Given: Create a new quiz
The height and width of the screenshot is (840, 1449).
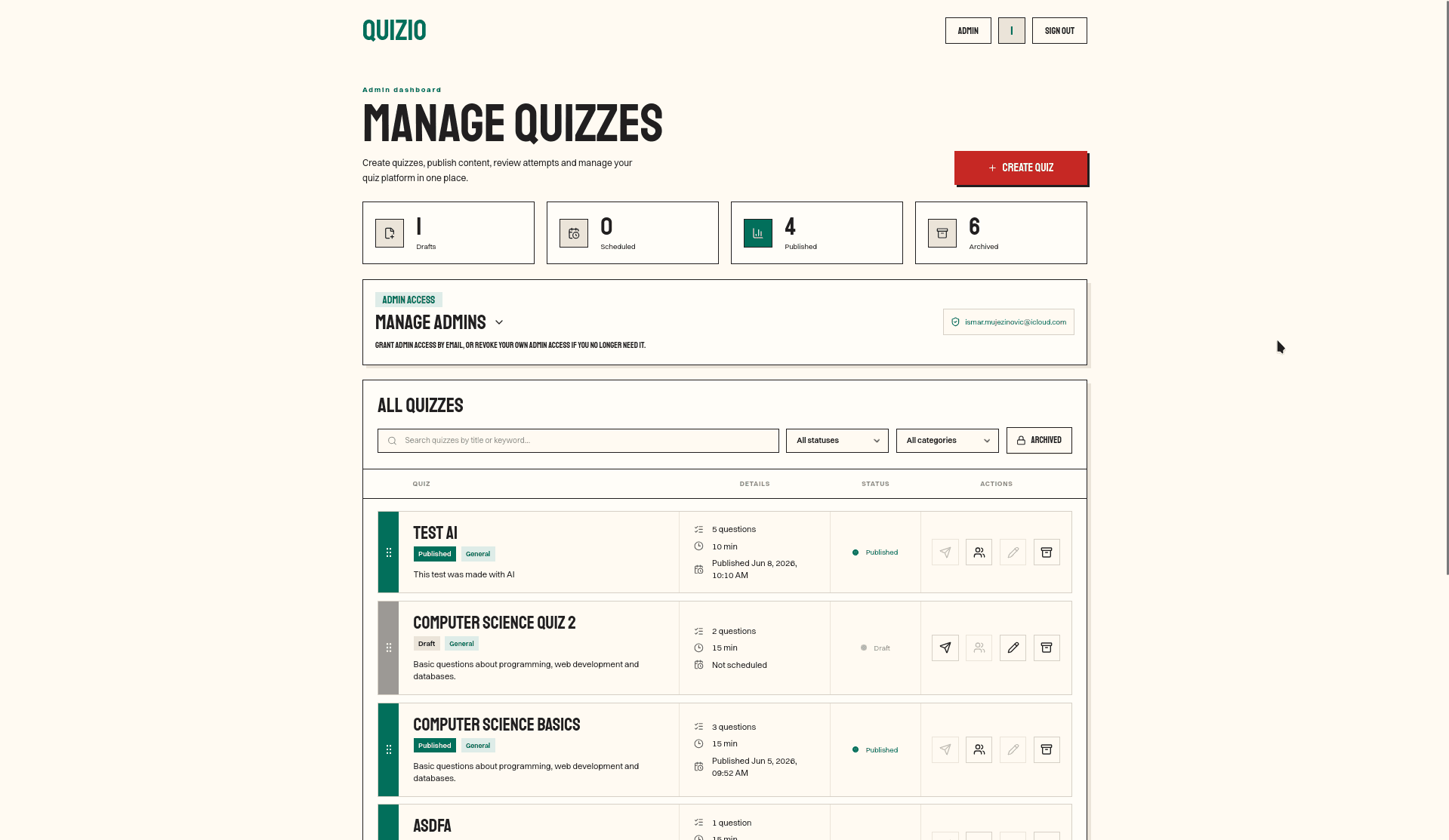Looking at the screenshot, I should pos(1021,168).
